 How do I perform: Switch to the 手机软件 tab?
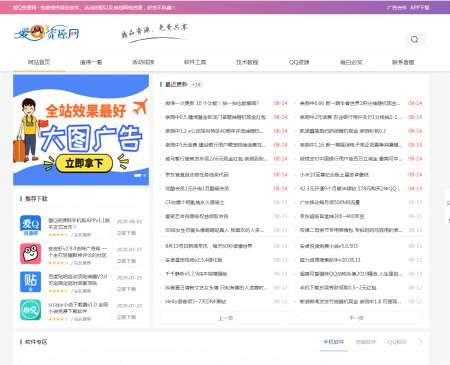[334, 342]
